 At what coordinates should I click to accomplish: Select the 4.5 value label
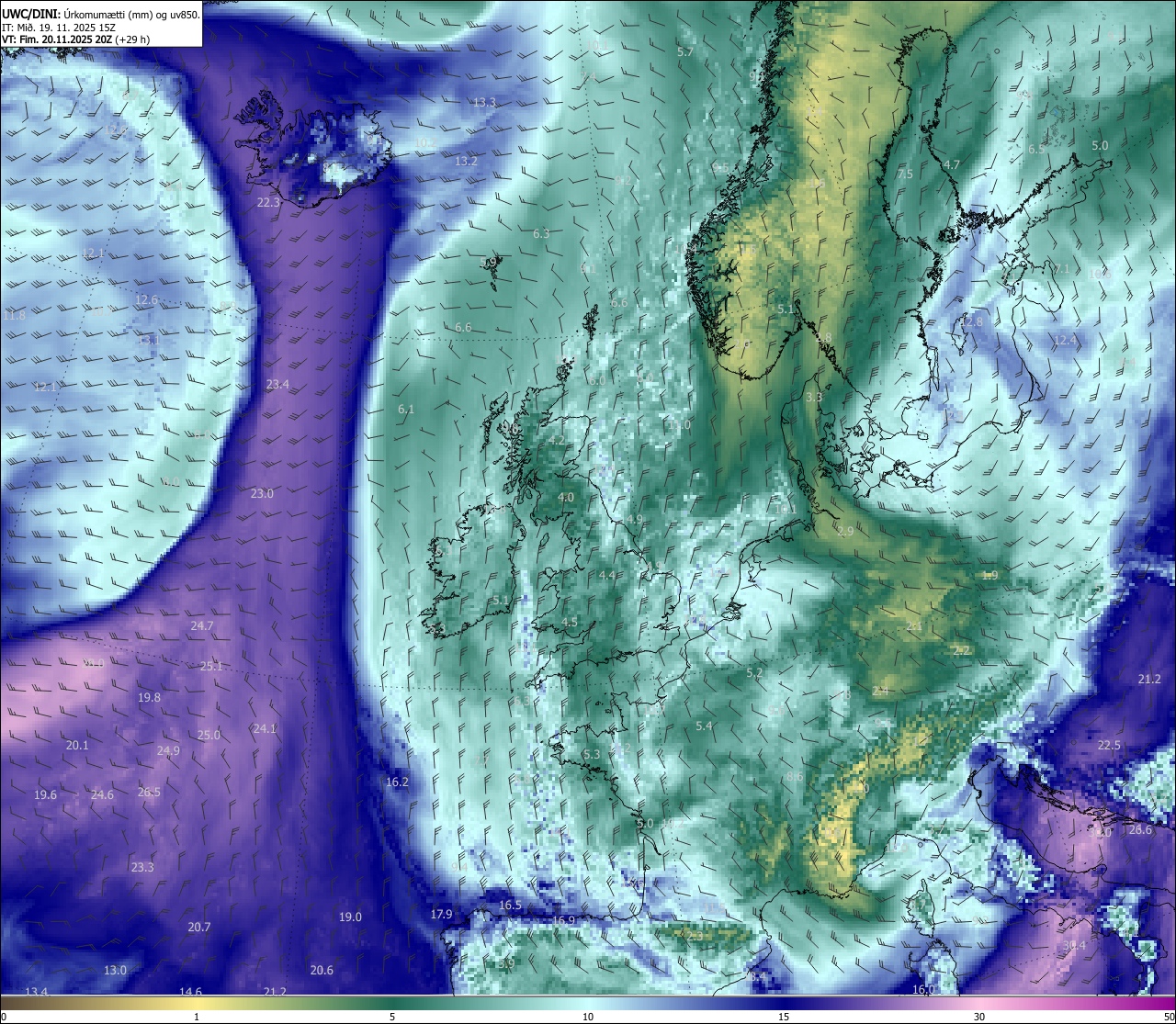pos(570,623)
